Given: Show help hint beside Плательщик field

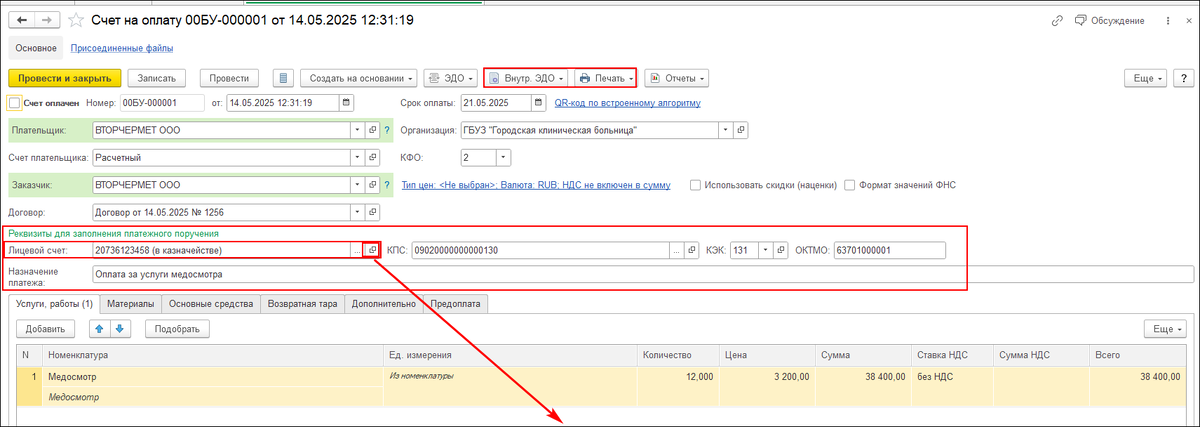Looking at the screenshot, I should (x=387, y=130).
